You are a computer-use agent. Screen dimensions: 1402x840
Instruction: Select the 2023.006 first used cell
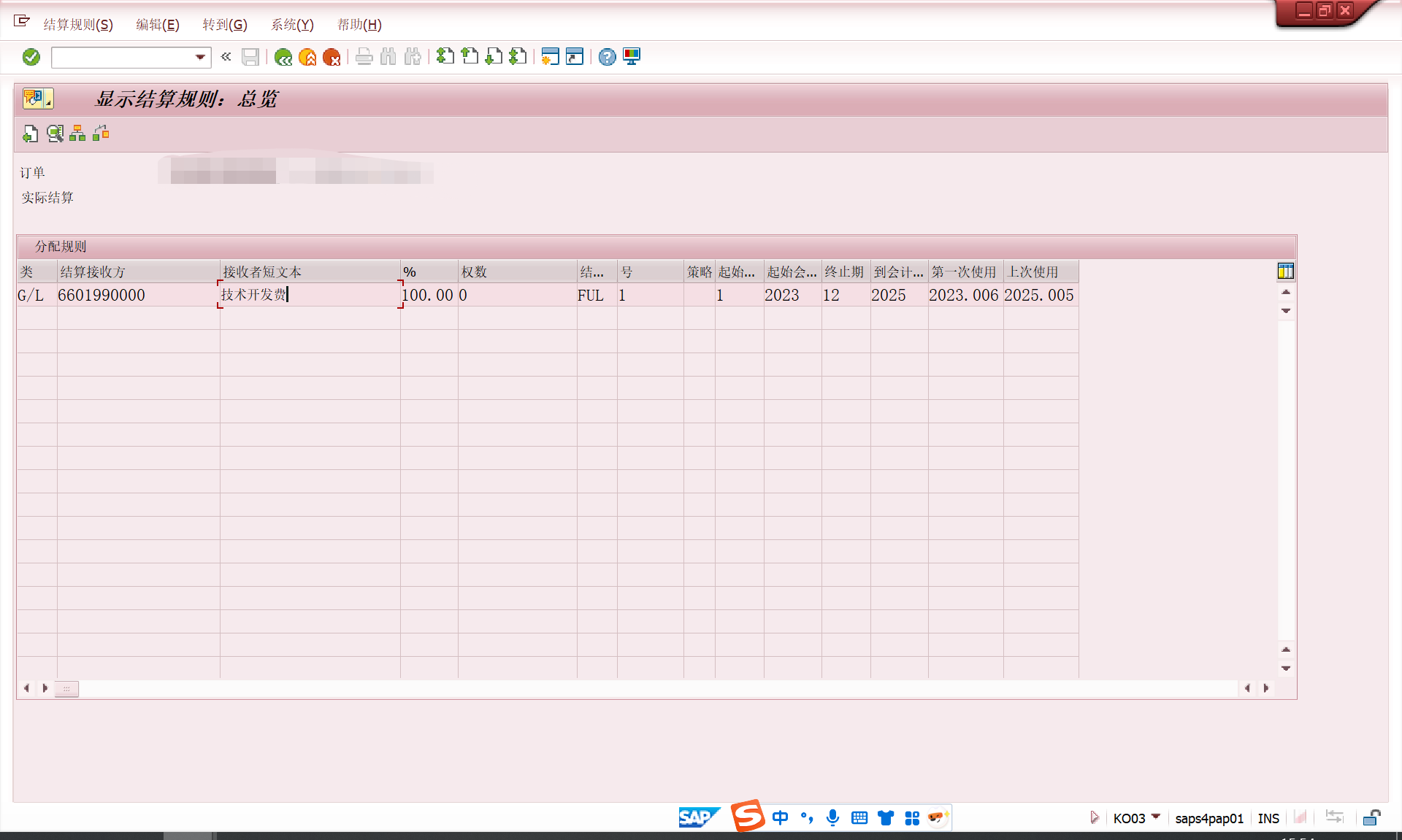[x=965, y=295]
